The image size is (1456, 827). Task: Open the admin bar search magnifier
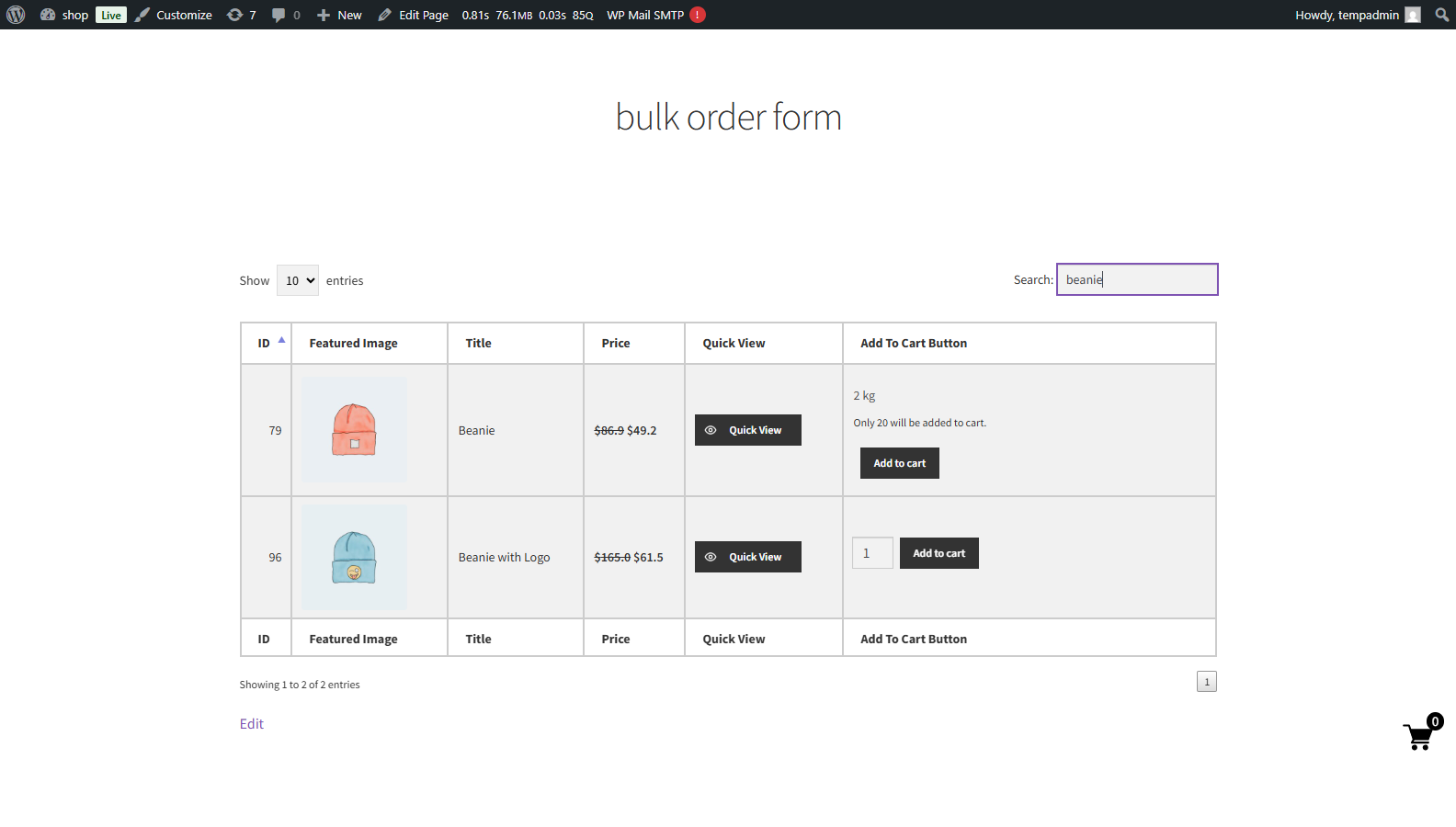tap(1441, 15)
